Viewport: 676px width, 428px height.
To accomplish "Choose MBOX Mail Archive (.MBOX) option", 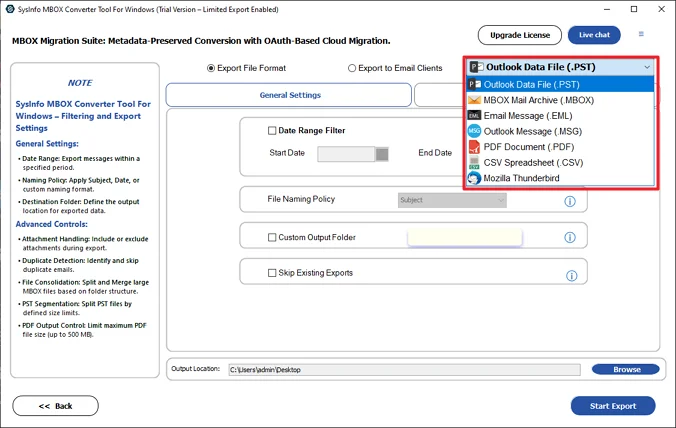I will point(560,100).
